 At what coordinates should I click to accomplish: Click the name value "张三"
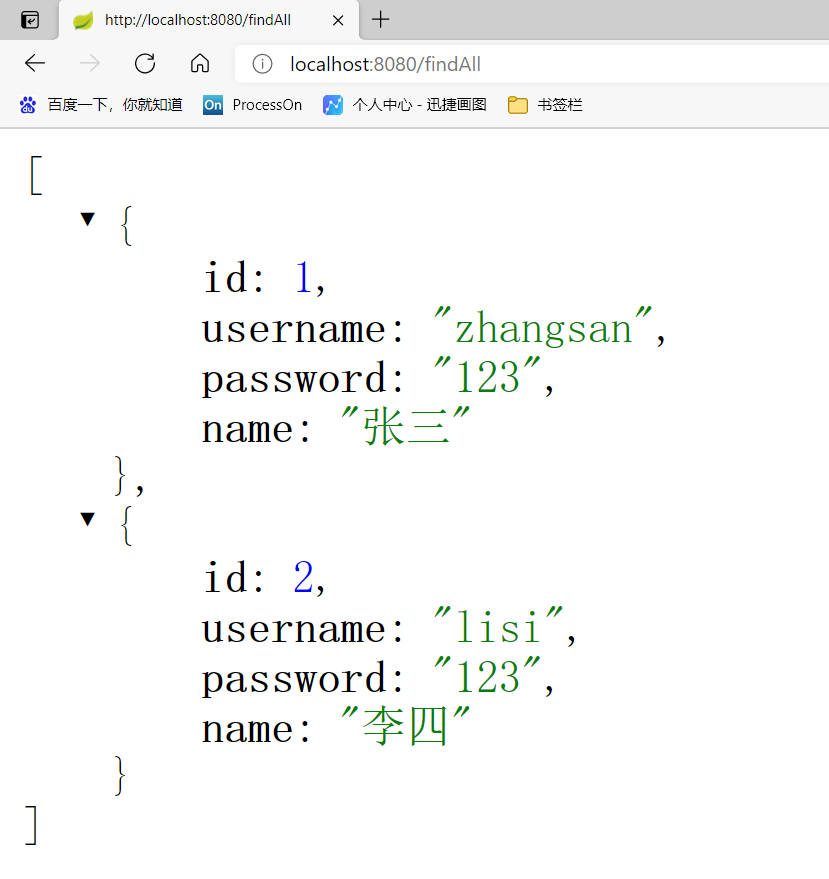click(x=405, y=428)
